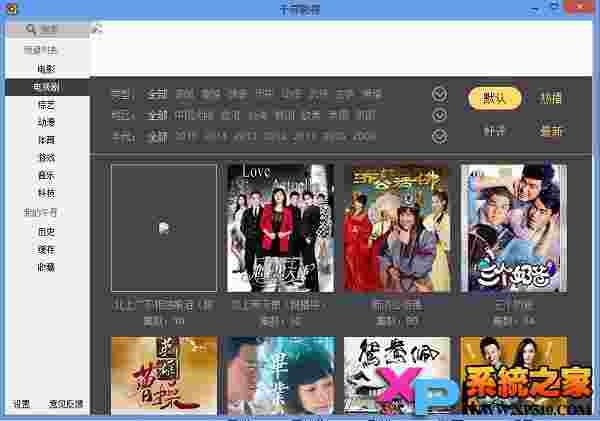Viewport: 600px width, 421px height.
Task: Open the red-dress costume drama poster
Action: [x=397, y=228]
